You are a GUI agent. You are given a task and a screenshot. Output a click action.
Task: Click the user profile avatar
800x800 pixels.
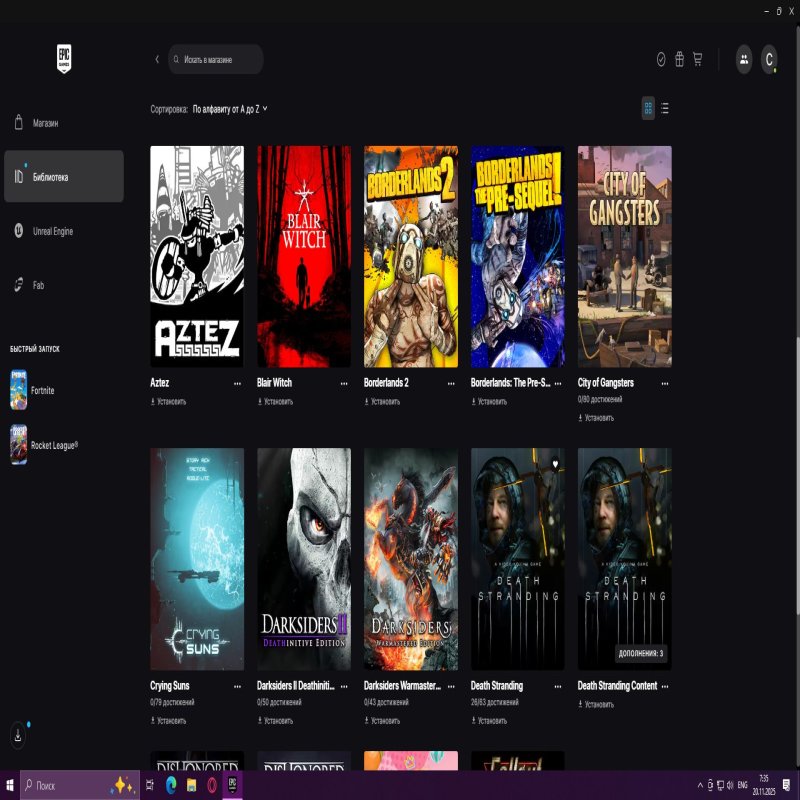(x=769, y=59)
